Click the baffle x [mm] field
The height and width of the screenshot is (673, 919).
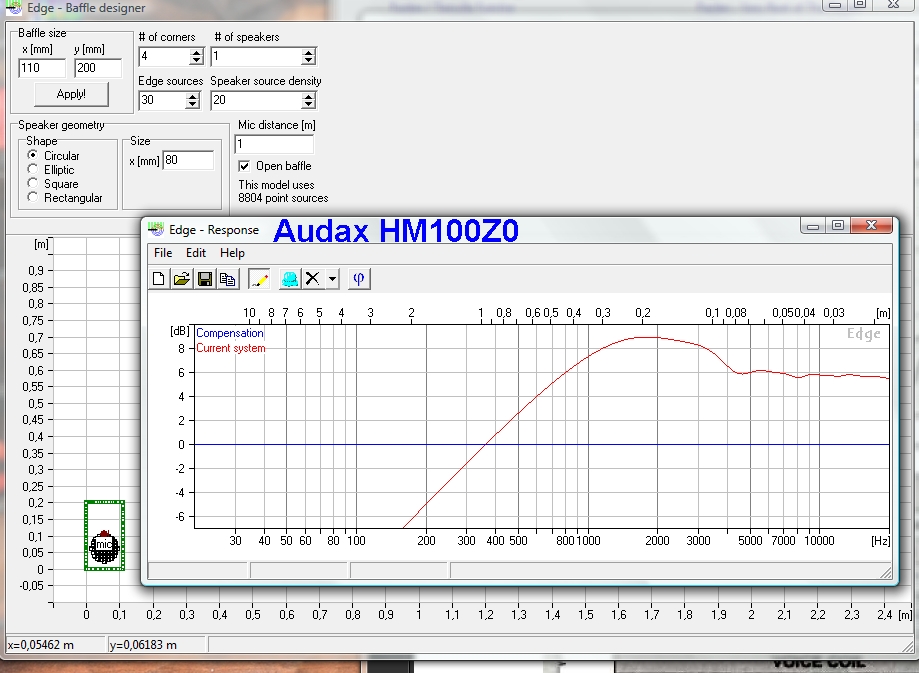point(42,68)
